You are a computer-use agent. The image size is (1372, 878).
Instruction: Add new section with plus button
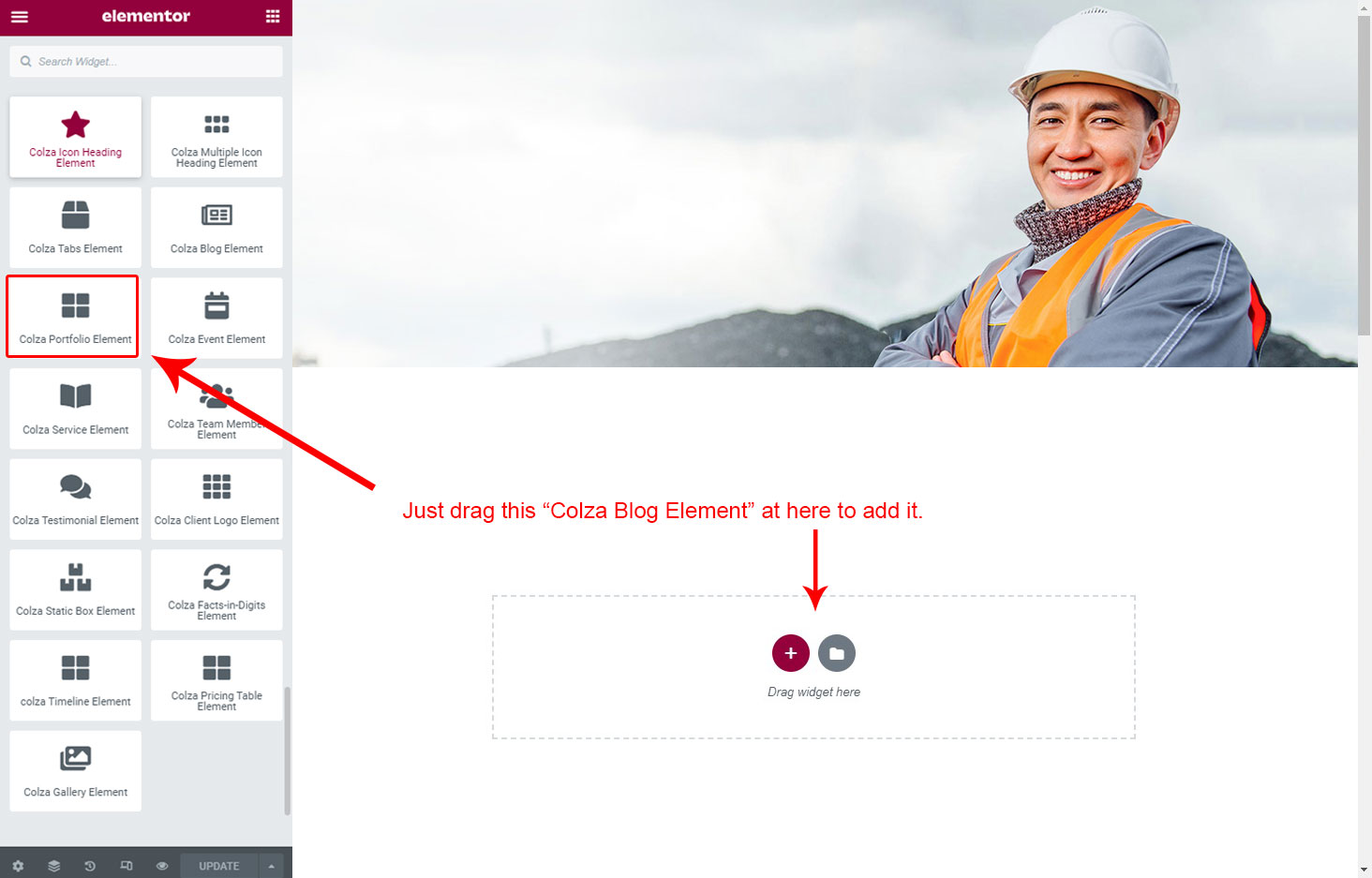coord(791,653)
